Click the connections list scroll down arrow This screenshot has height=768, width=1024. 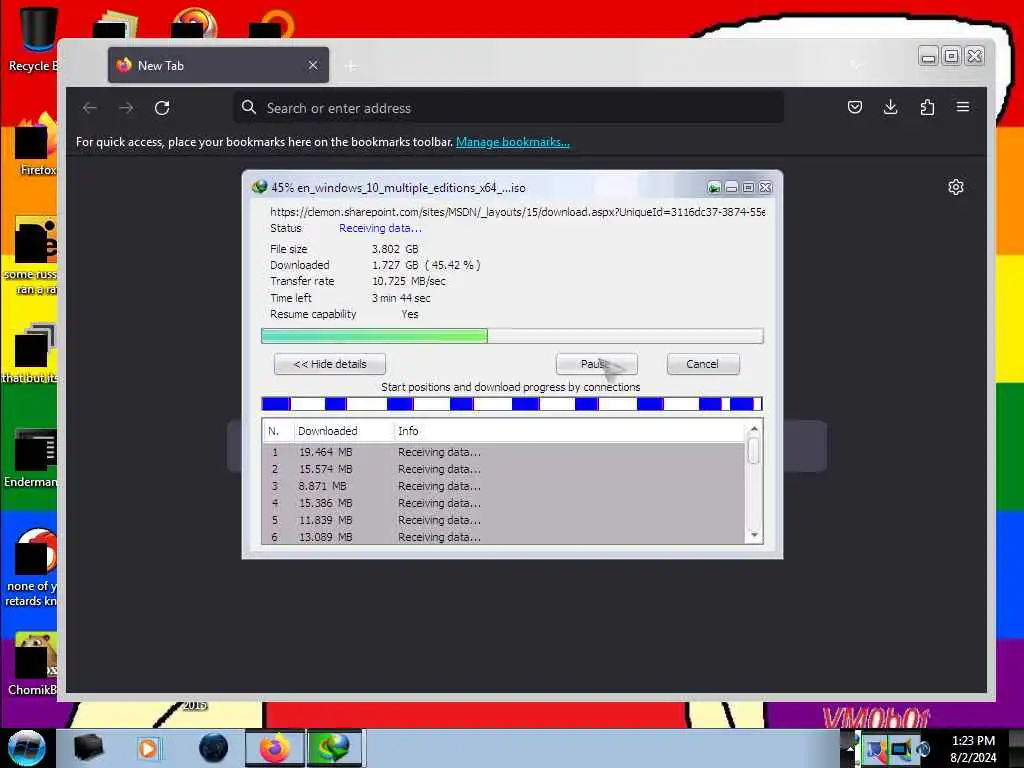[754, 535]
